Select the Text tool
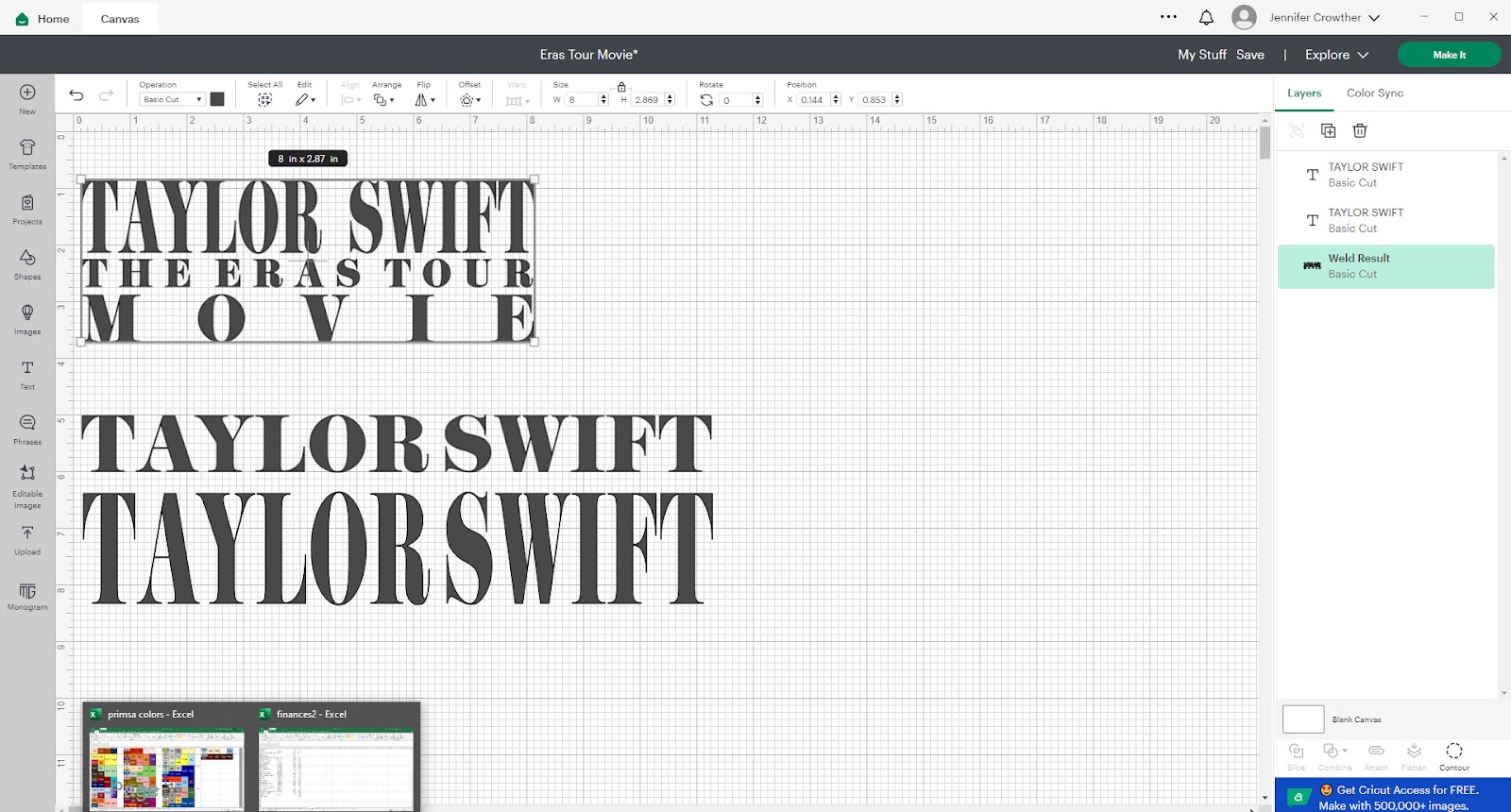The image size is (1511, 812). [27, 367]
